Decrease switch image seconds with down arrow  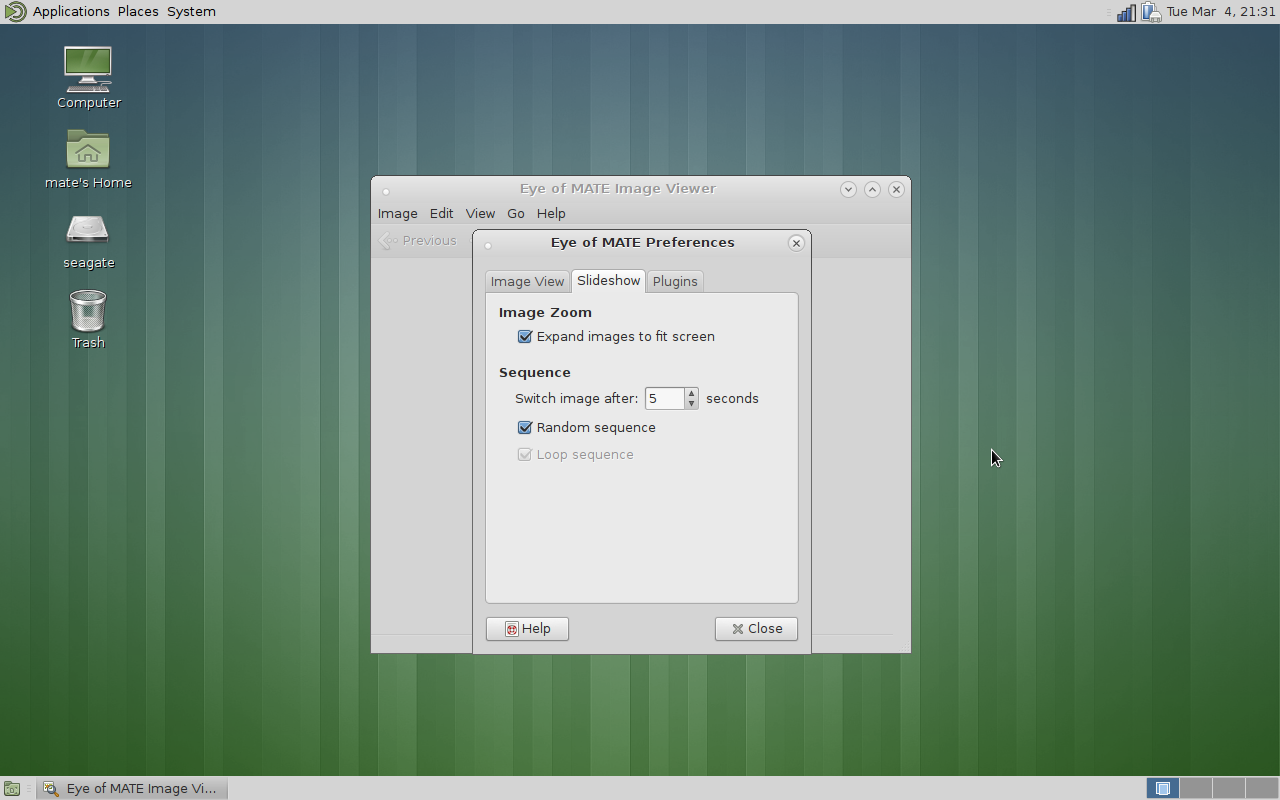[x=691, y=404]
